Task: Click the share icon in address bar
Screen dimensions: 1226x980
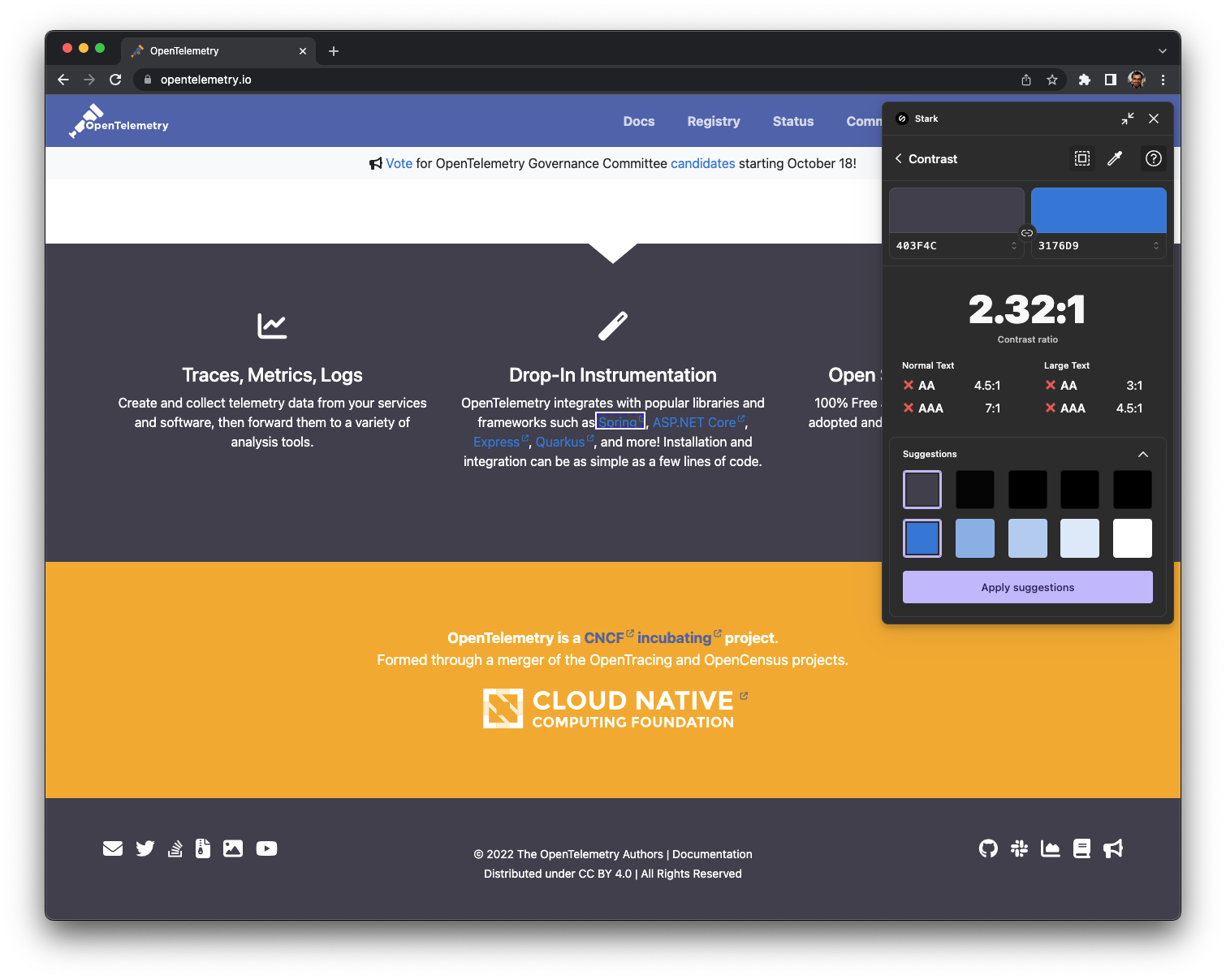Action: 1026,80
